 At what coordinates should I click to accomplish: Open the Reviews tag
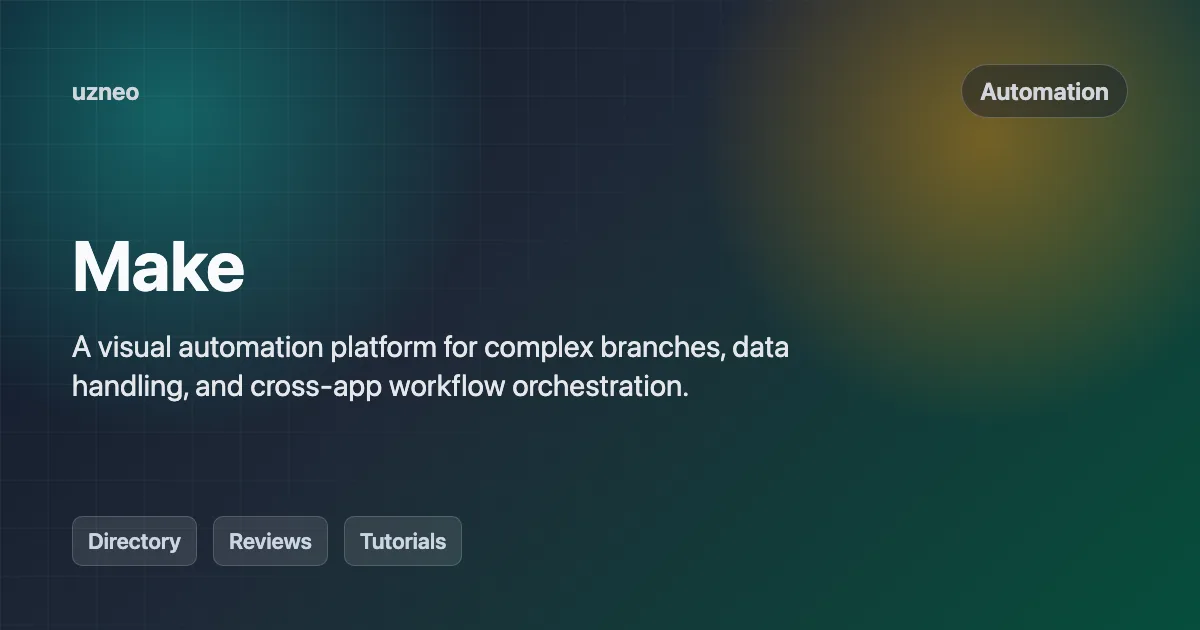[x=270, y=541]
